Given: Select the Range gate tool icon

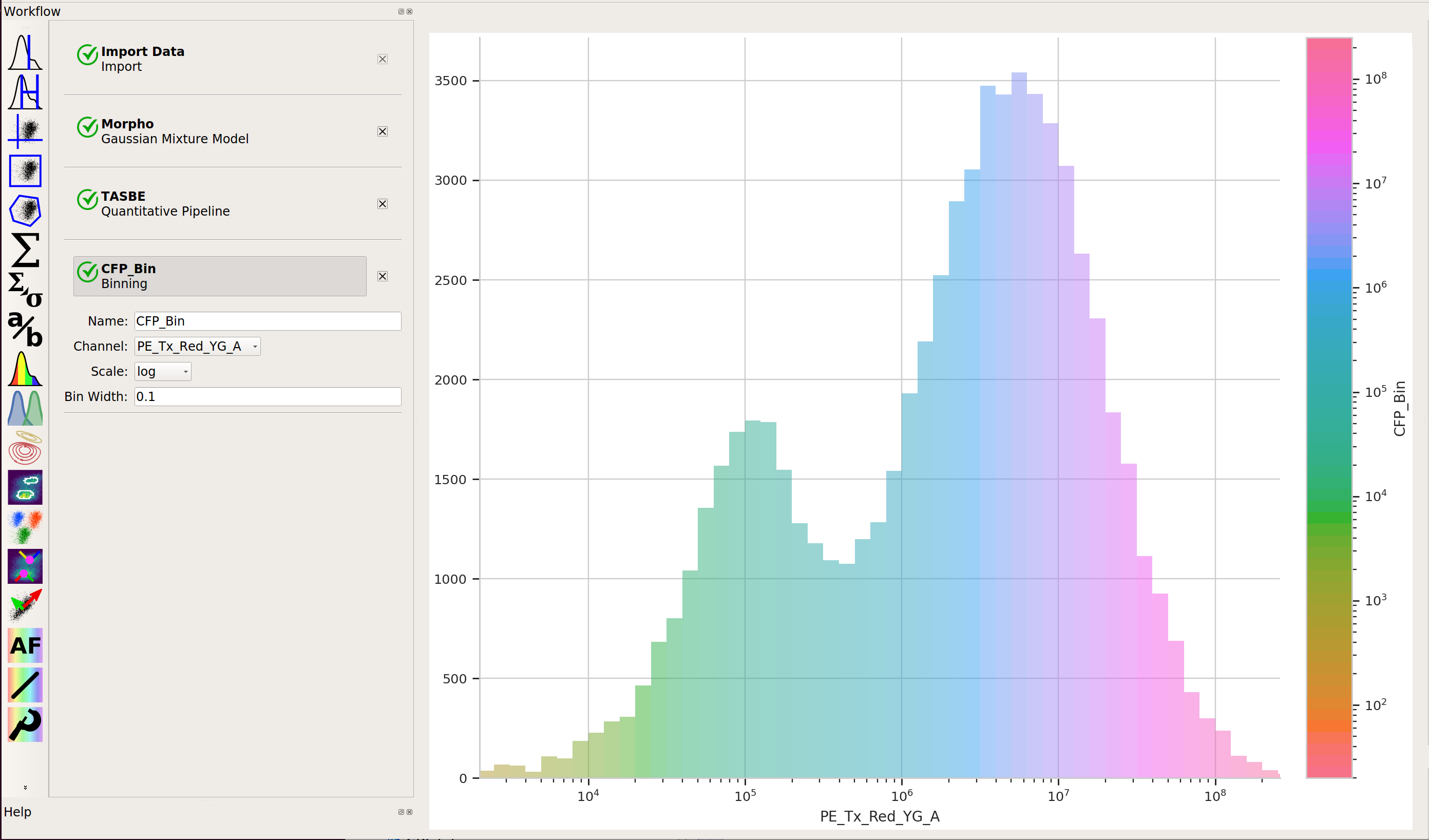Looking at the screenshot, I should [x=25, y=92].
